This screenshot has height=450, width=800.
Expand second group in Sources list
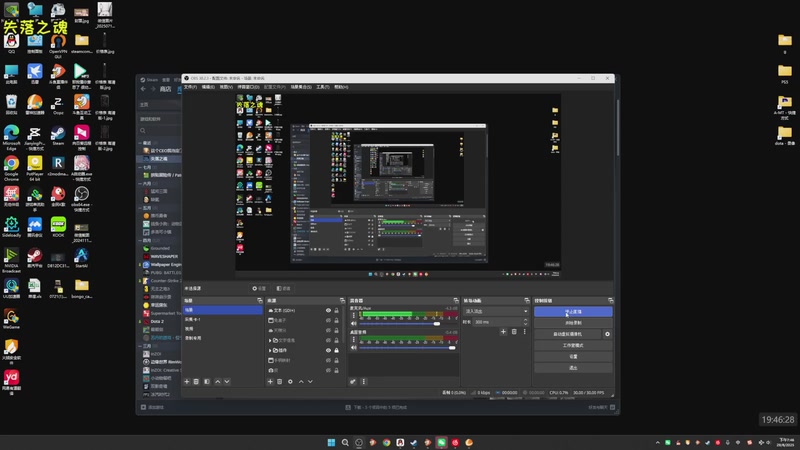tap(270, 351)
